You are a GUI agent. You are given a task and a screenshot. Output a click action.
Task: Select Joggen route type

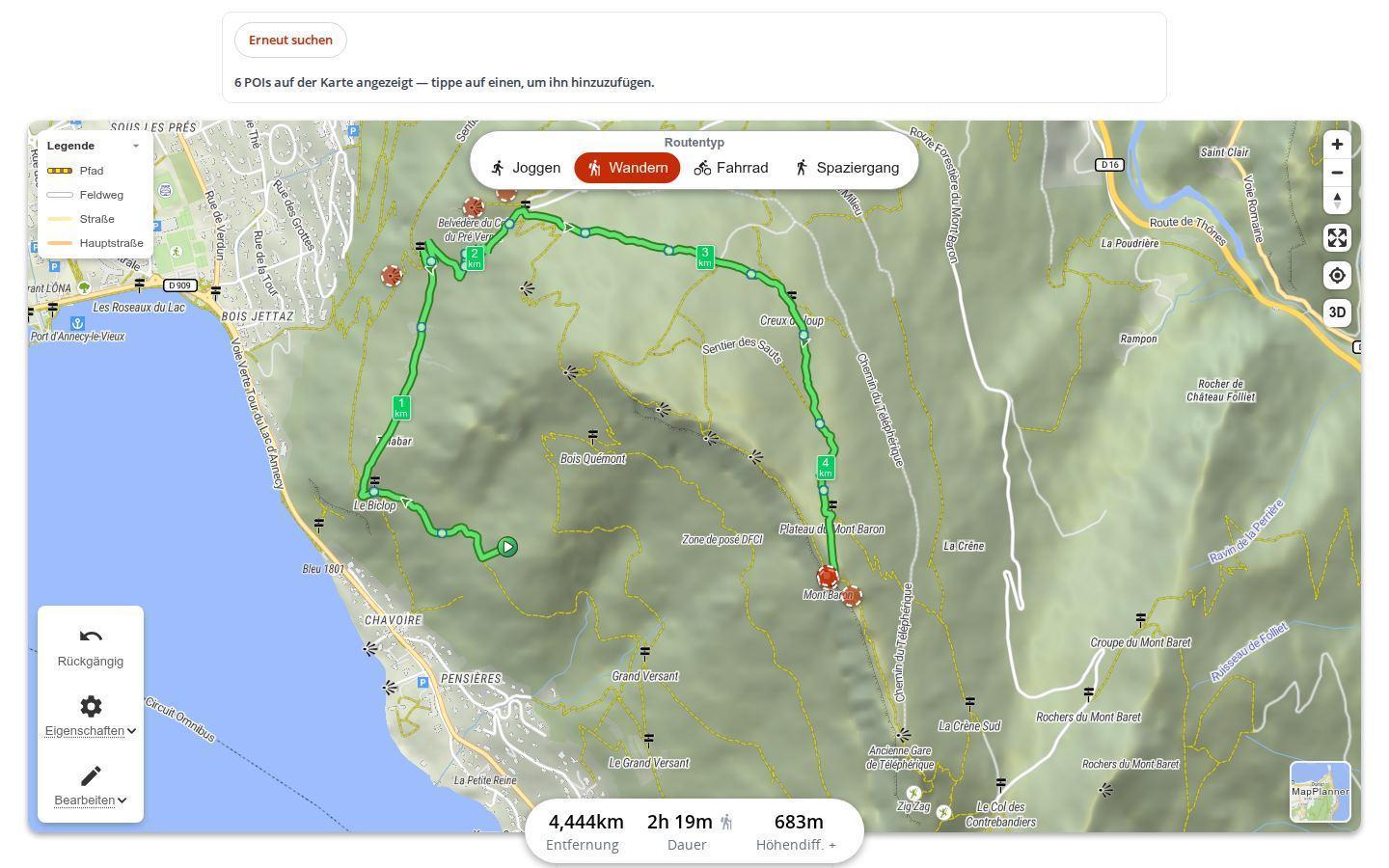point(525,168)
